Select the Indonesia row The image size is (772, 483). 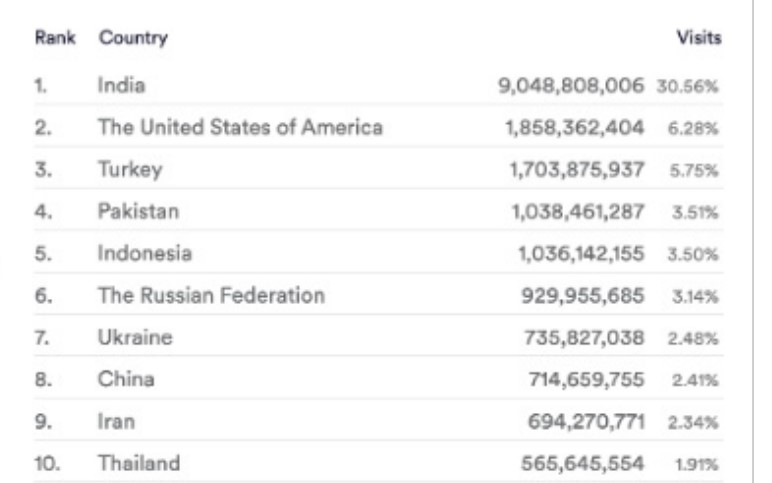click(379, 253)
